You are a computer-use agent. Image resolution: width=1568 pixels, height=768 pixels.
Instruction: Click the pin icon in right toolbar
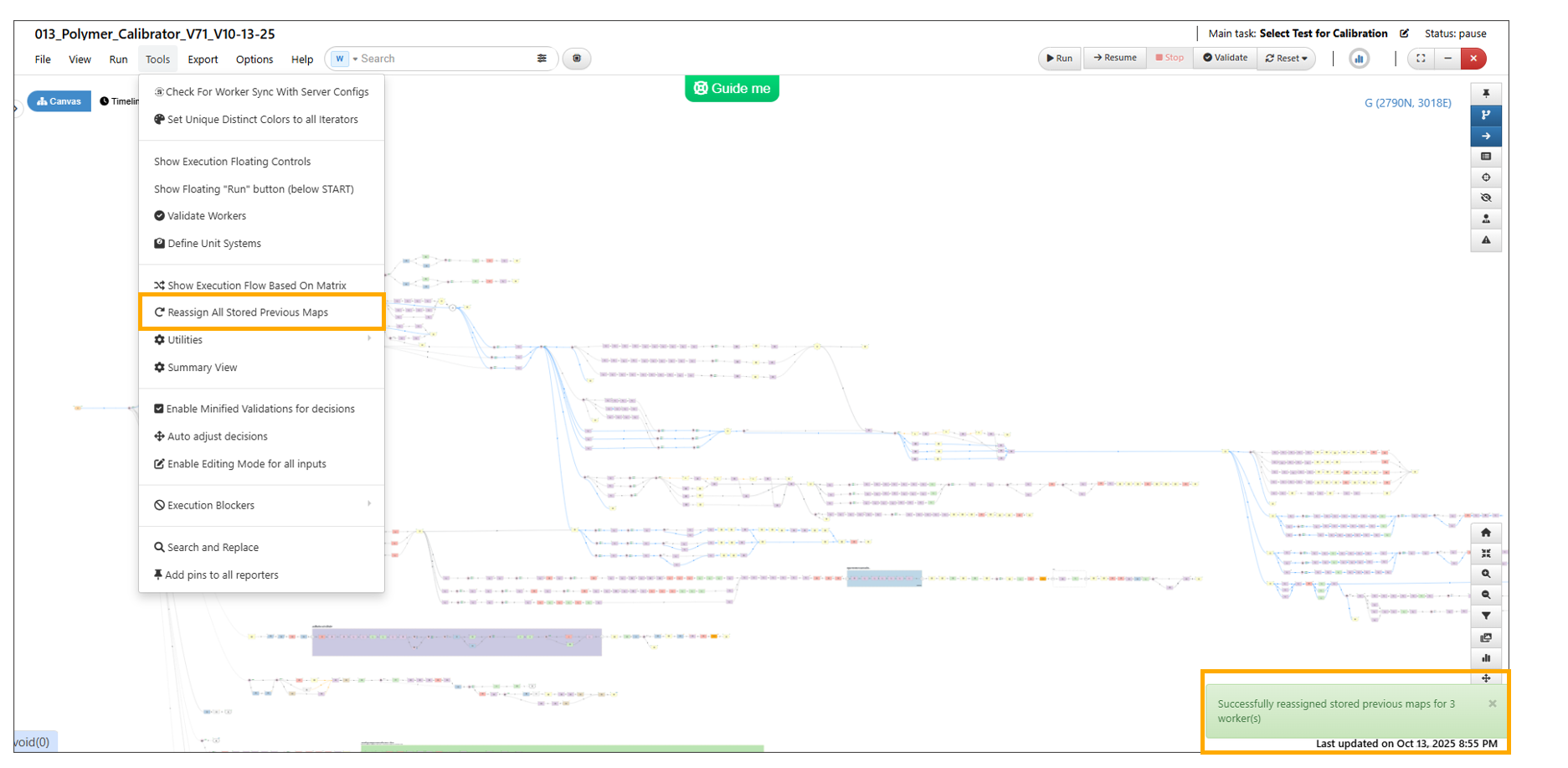[x=1485, y=94]
